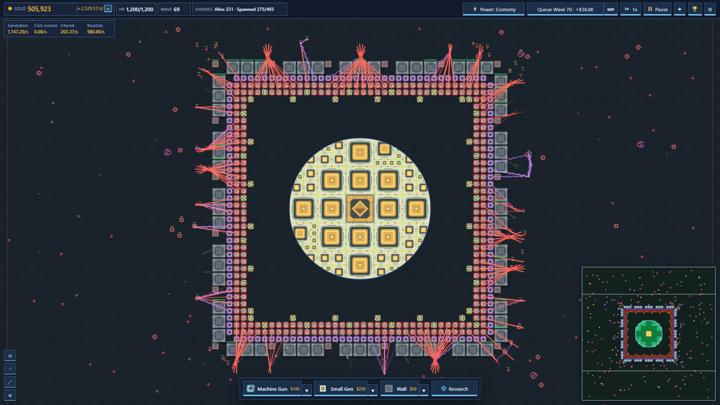This screenshot has height=405, width=720.
Task: Click the top tool icon in left sidebar
Action: (x=10, y=355)
